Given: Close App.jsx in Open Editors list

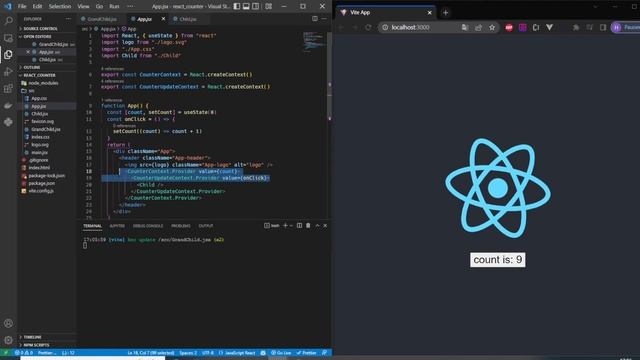Looking at the screenshot, I should point(28,52).
